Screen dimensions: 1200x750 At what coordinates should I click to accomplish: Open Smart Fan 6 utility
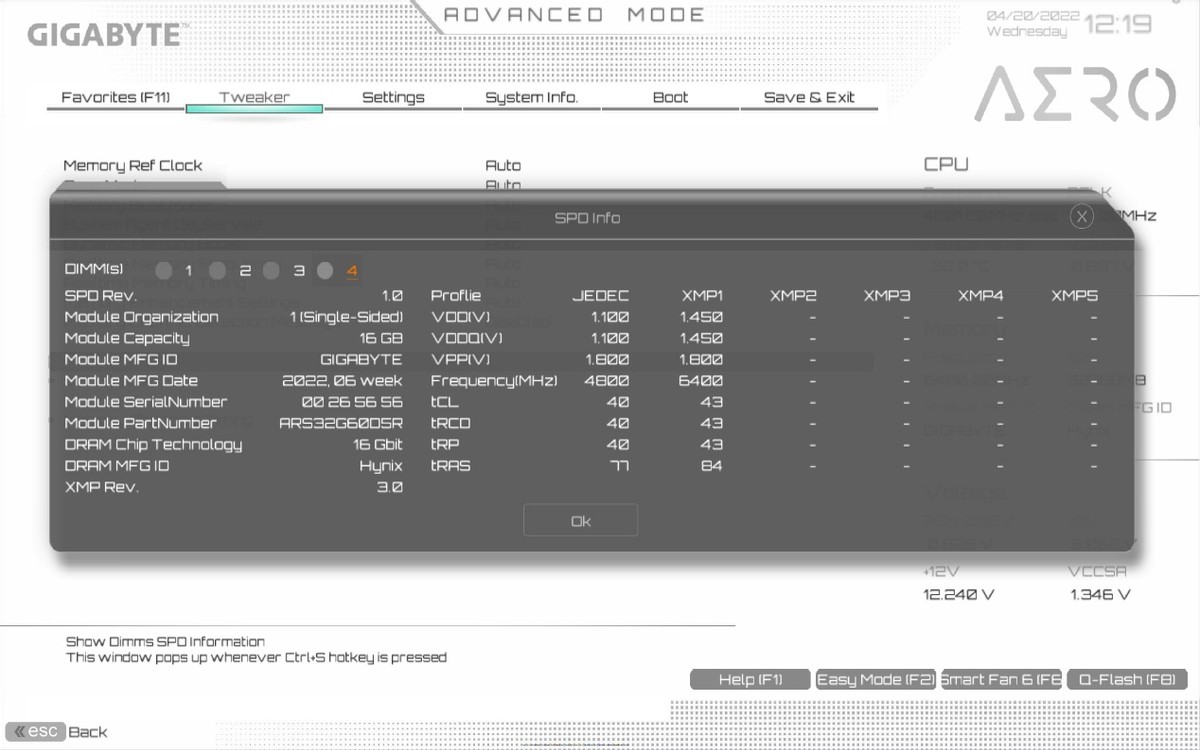pyautogui.click(x=1001, y=679)
